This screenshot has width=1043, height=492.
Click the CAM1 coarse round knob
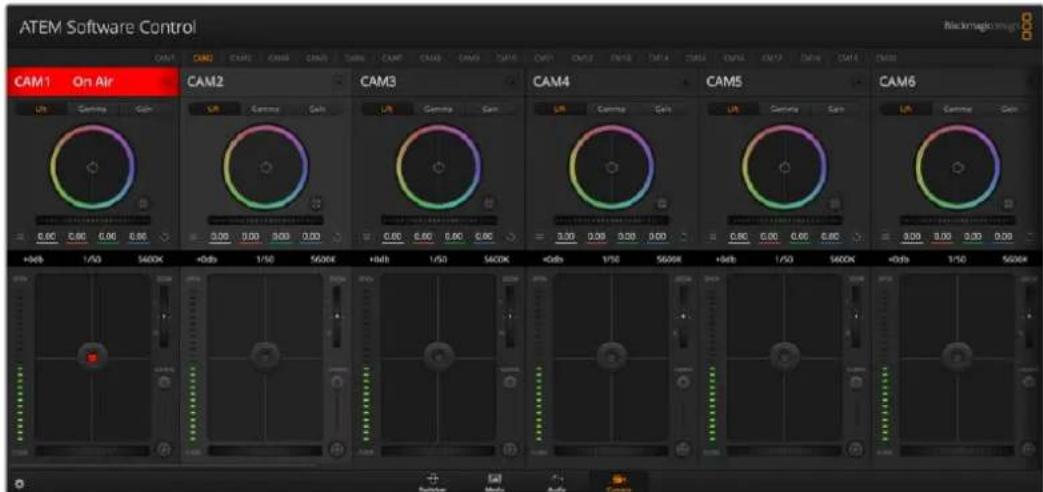pos(164,382)
